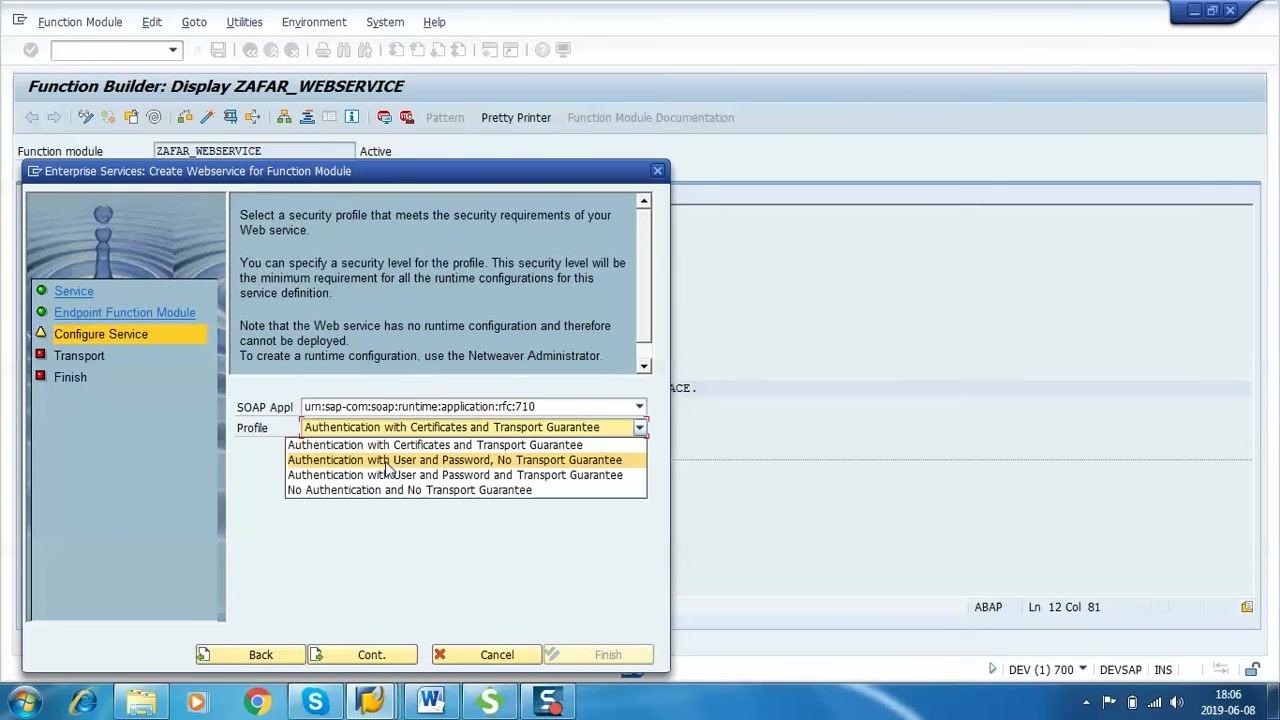
Task: Expand the DEV (1) 700 system dropdown
Action: pos(1084,670)
